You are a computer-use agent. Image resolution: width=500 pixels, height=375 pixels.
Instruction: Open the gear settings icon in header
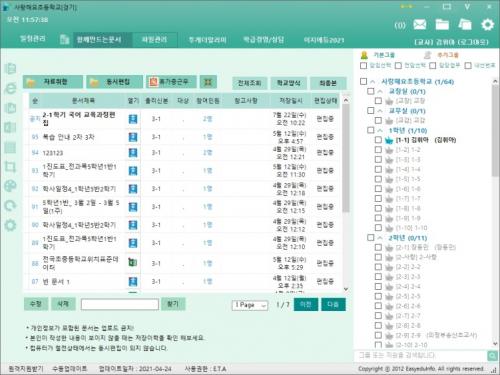click(x=487, y=24)
